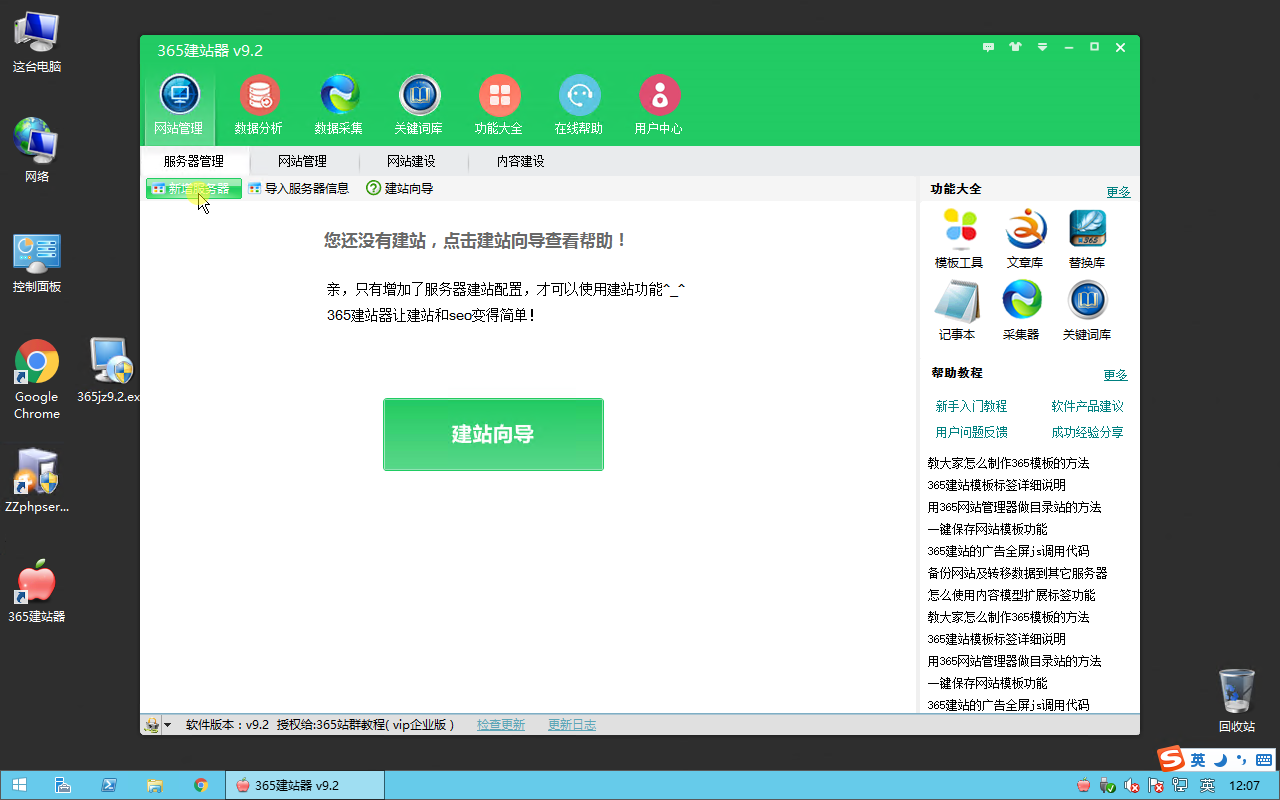Toggle Sogou 英 language mode on floating bar
Image resolution: width=1280 pixels, height=800 pixels.
tap(1198, 760)
